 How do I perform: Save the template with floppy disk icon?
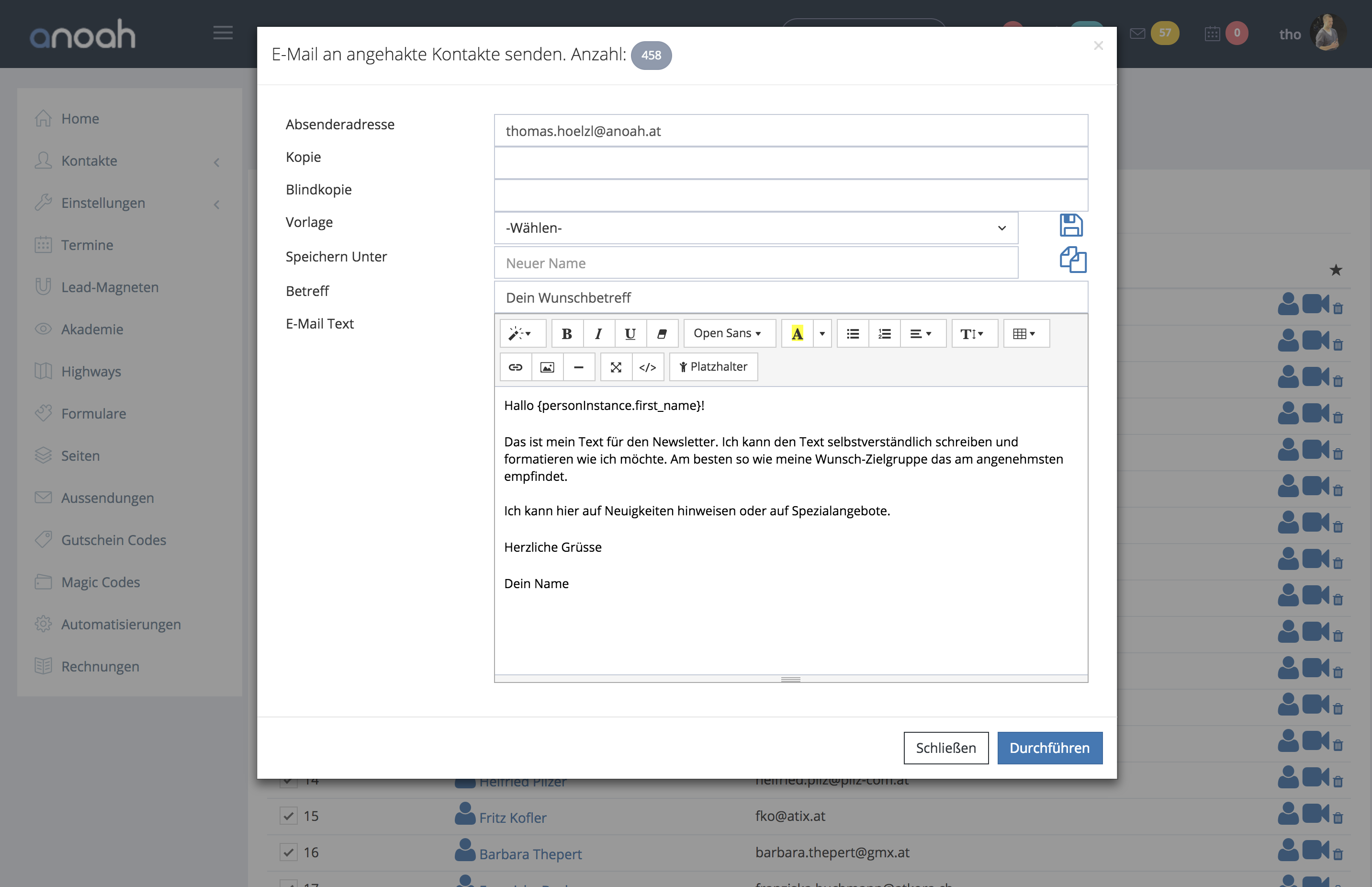(x=1071, y=225)
